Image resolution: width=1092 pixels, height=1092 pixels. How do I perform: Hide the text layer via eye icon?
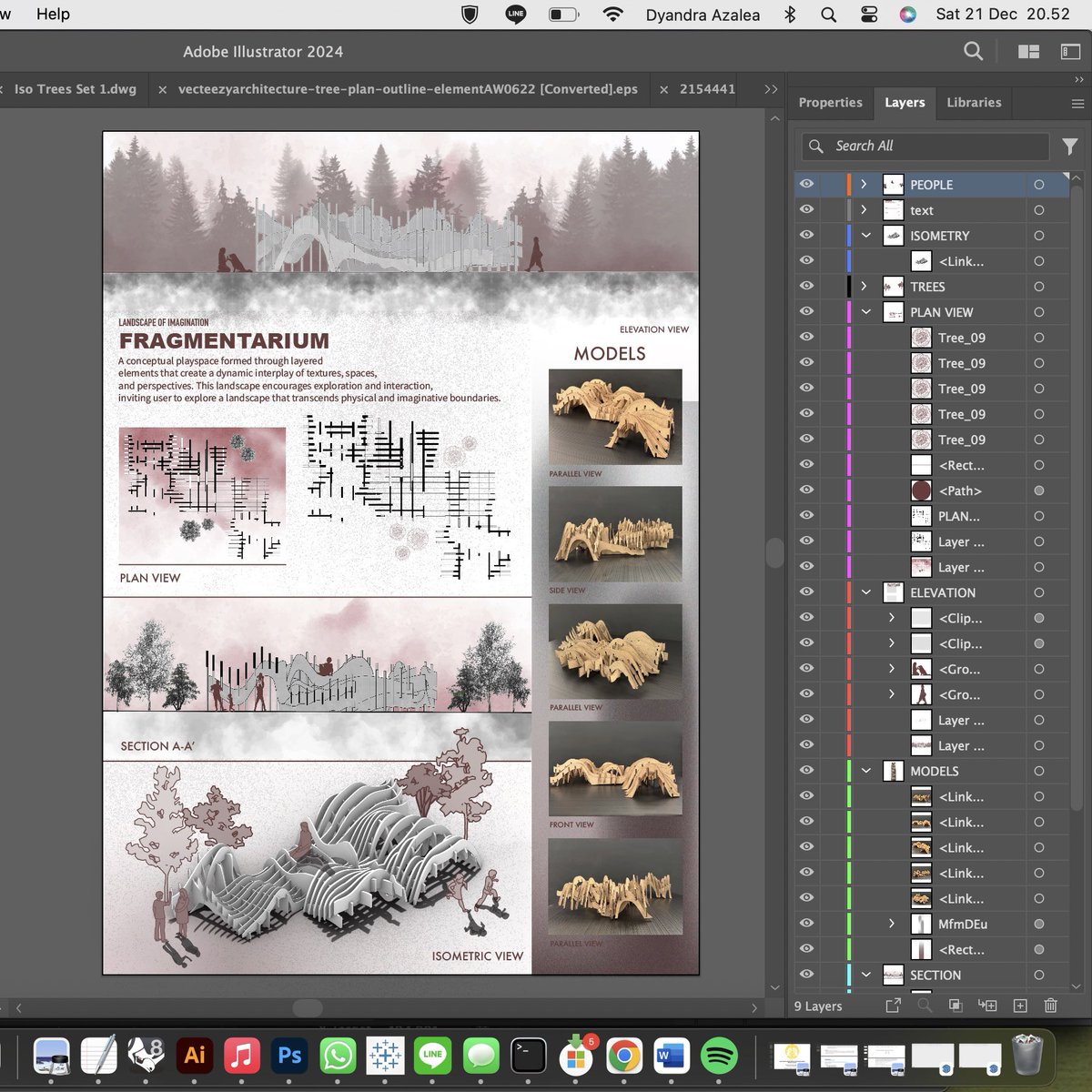click(807, 210)
